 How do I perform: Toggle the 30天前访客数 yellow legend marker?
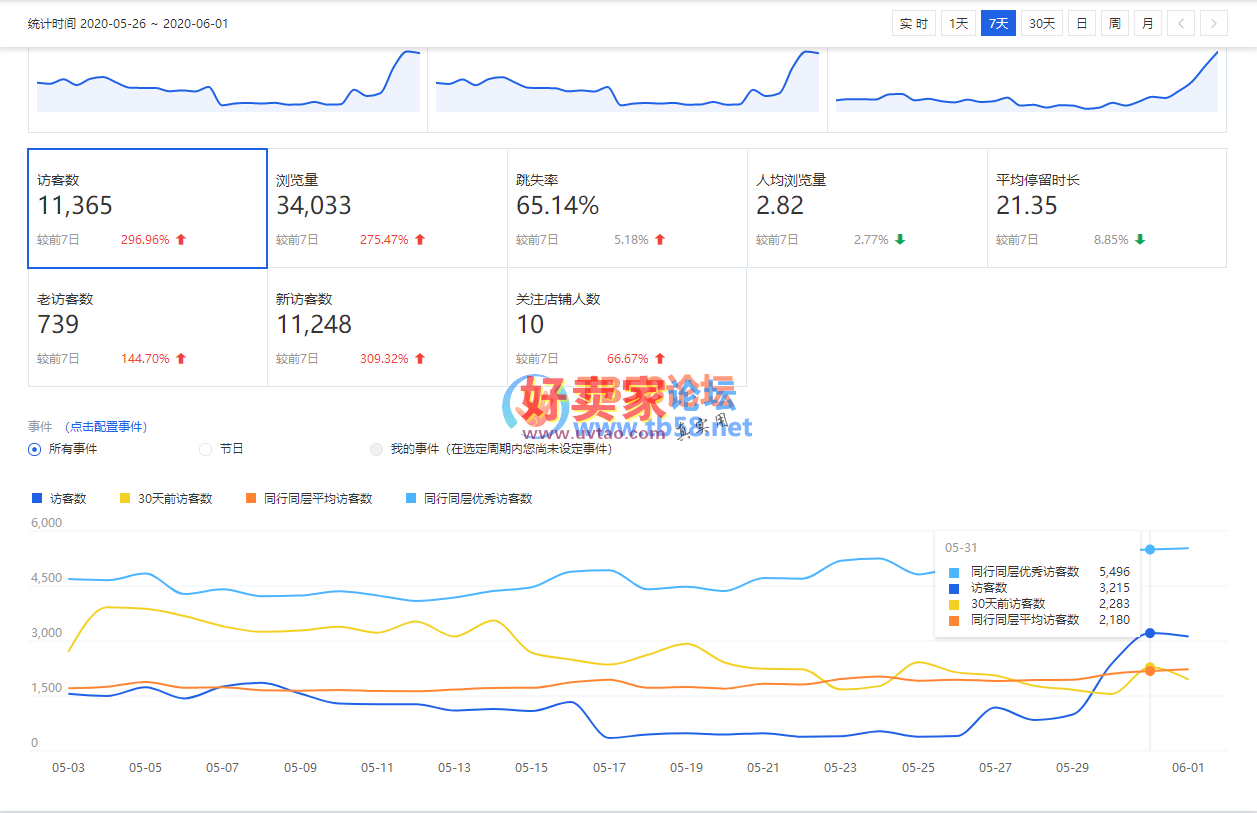pyautogui.click(x=125, y=498)
